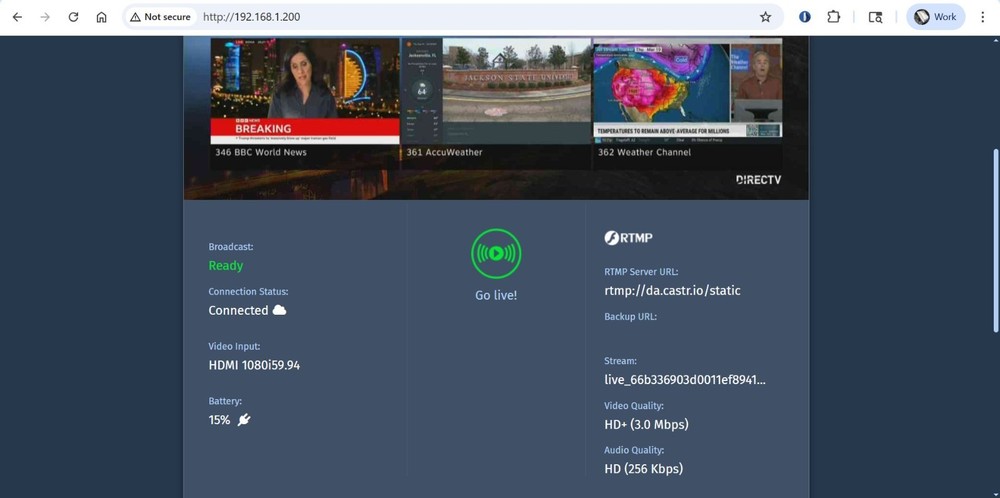Click the Go live! label
The image size is (1000, 498).
tap(496, 295)
